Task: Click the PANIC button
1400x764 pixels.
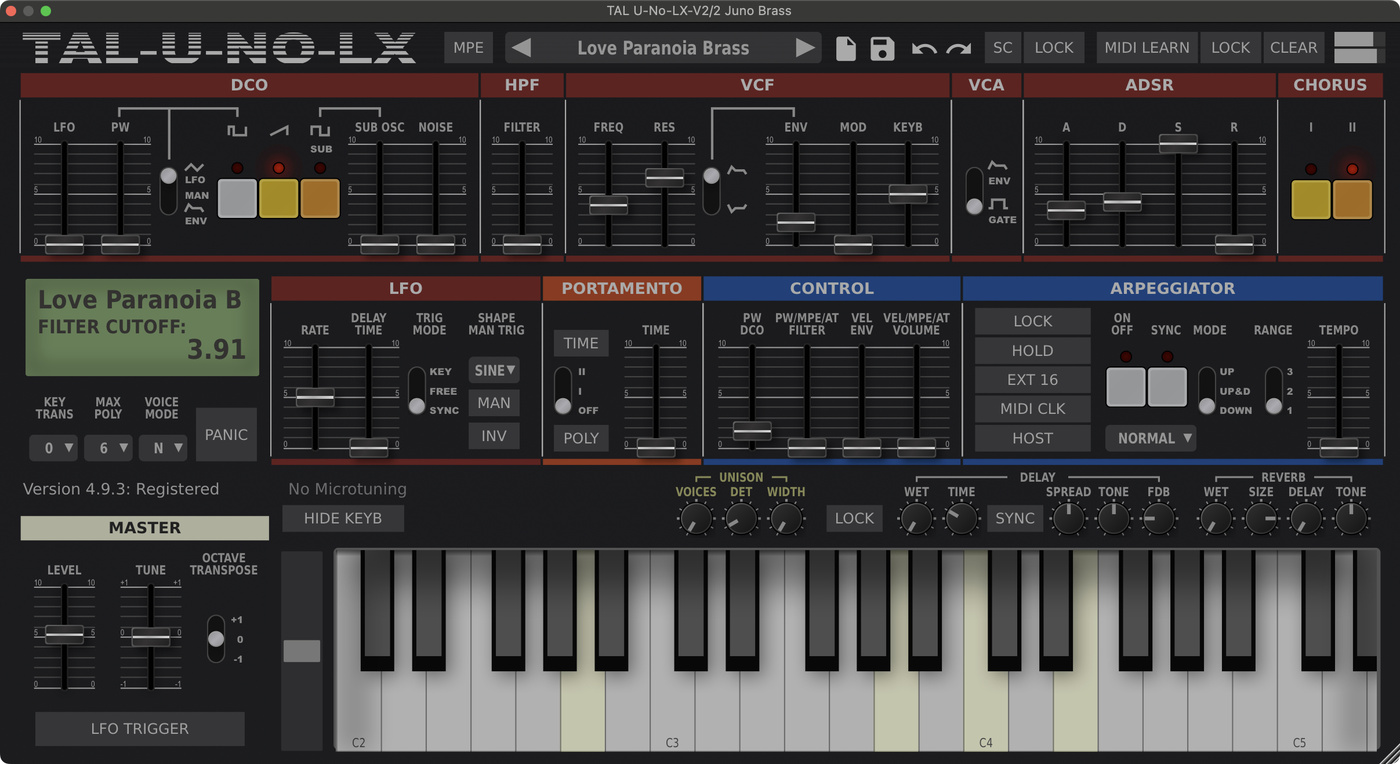Action: pos(226,434)
